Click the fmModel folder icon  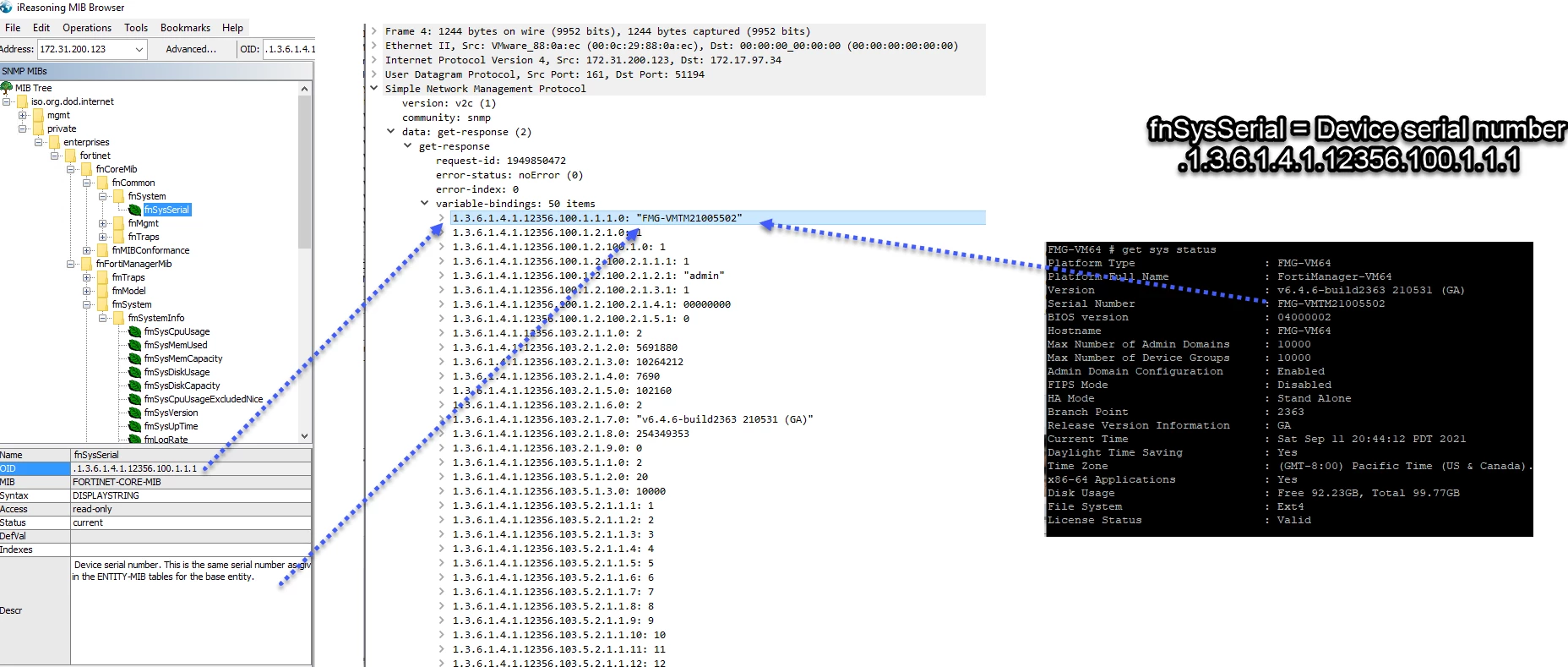(102, 291)
